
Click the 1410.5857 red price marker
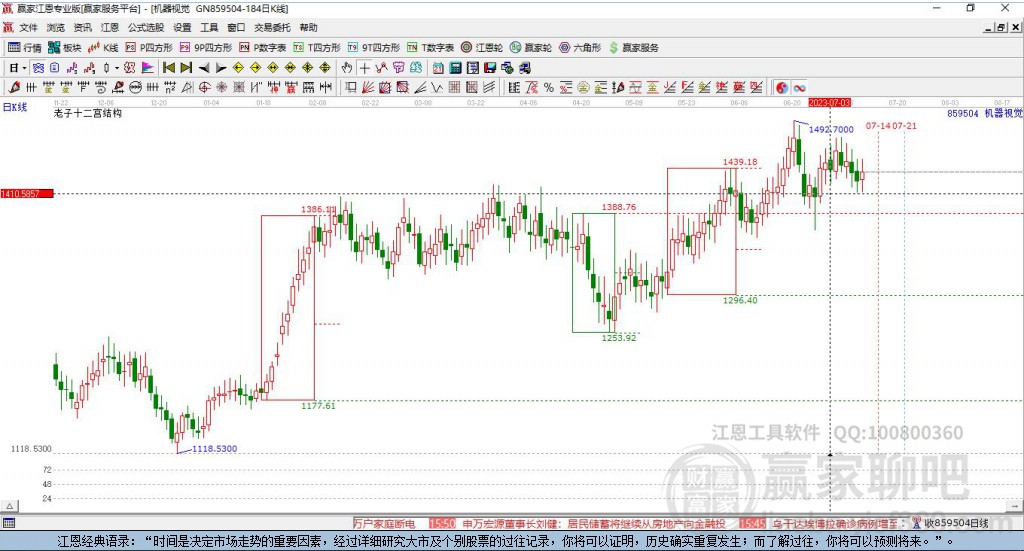[27, 194]
